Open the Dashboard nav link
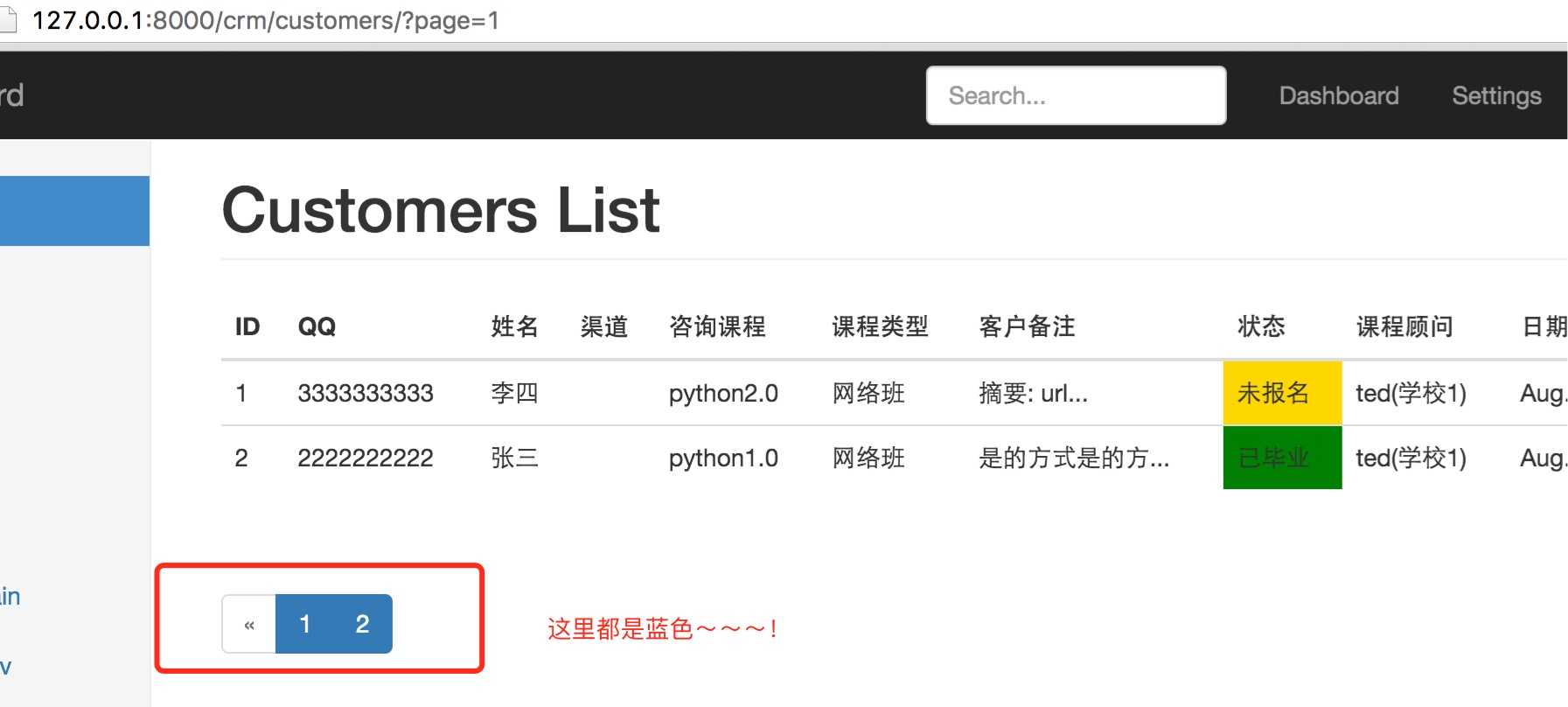Viewport: 1568px width, 707px height. click(x=1339, y=95)
